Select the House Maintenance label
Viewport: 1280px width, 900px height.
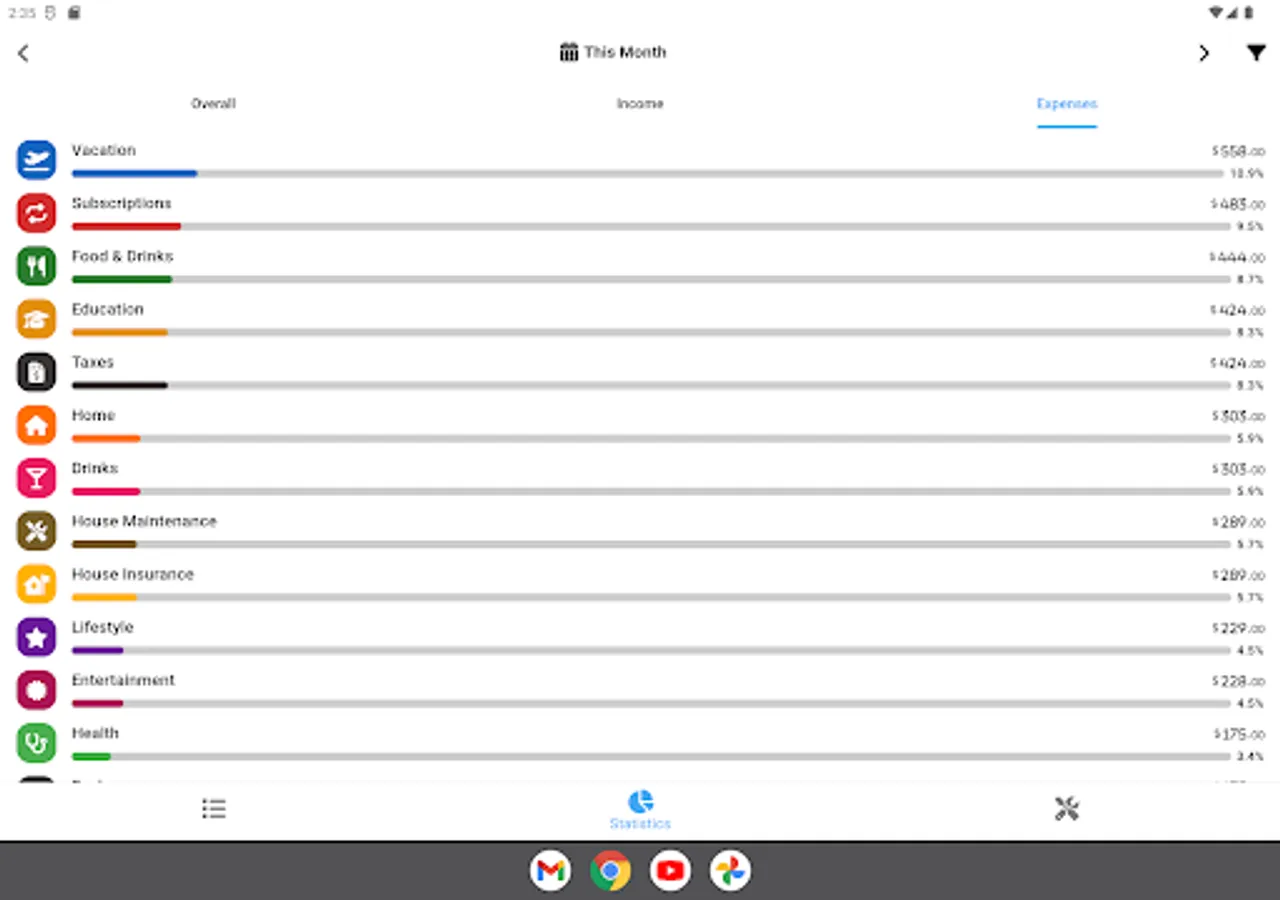[x=144, y=521]
